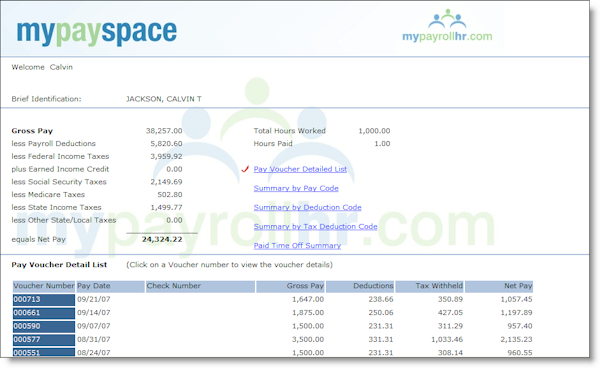This screenshot has height=368, width=600.
Task: Open Summary by Deduction Code link
Action: 307,207
